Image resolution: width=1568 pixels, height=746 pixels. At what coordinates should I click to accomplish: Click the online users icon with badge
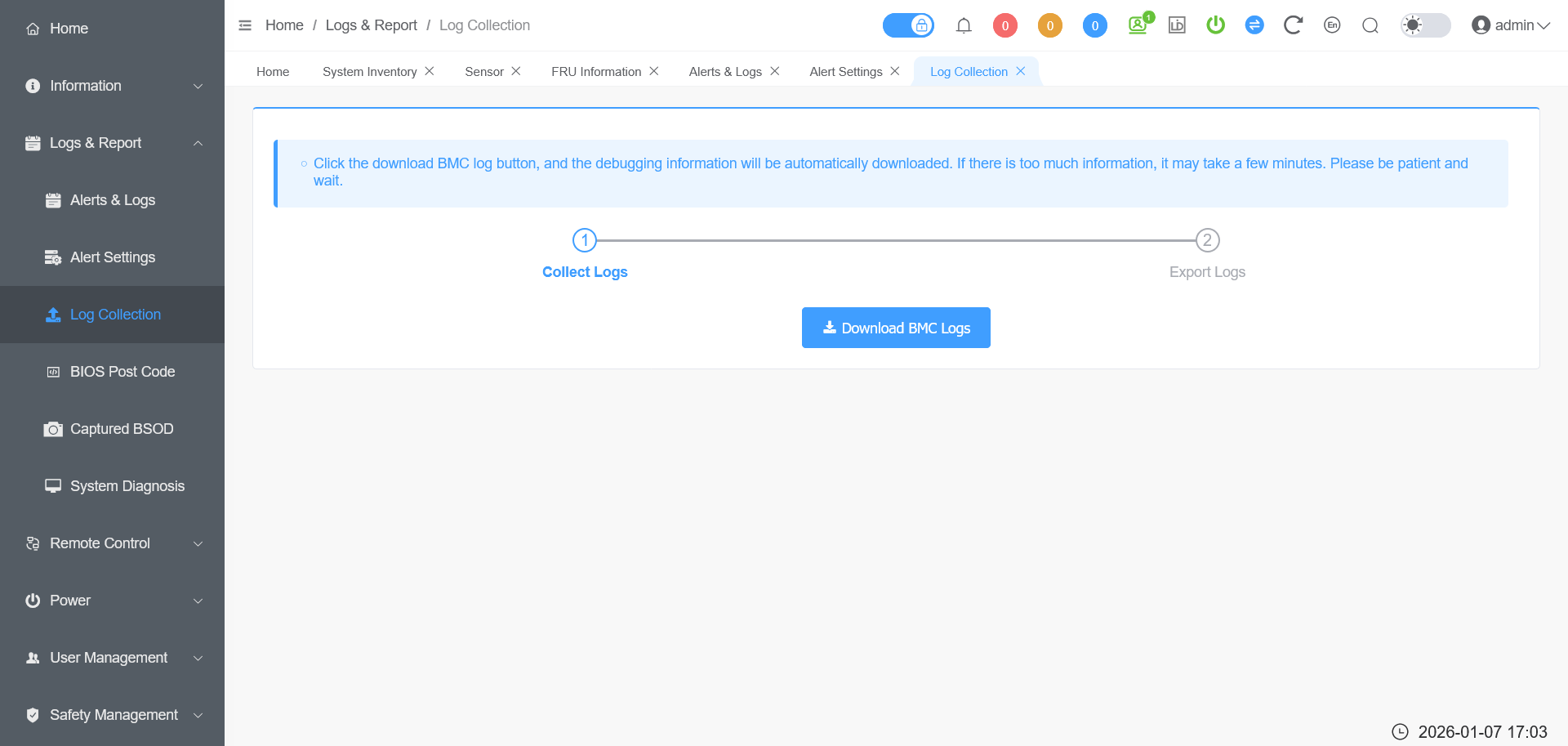tap(1138, 25)
